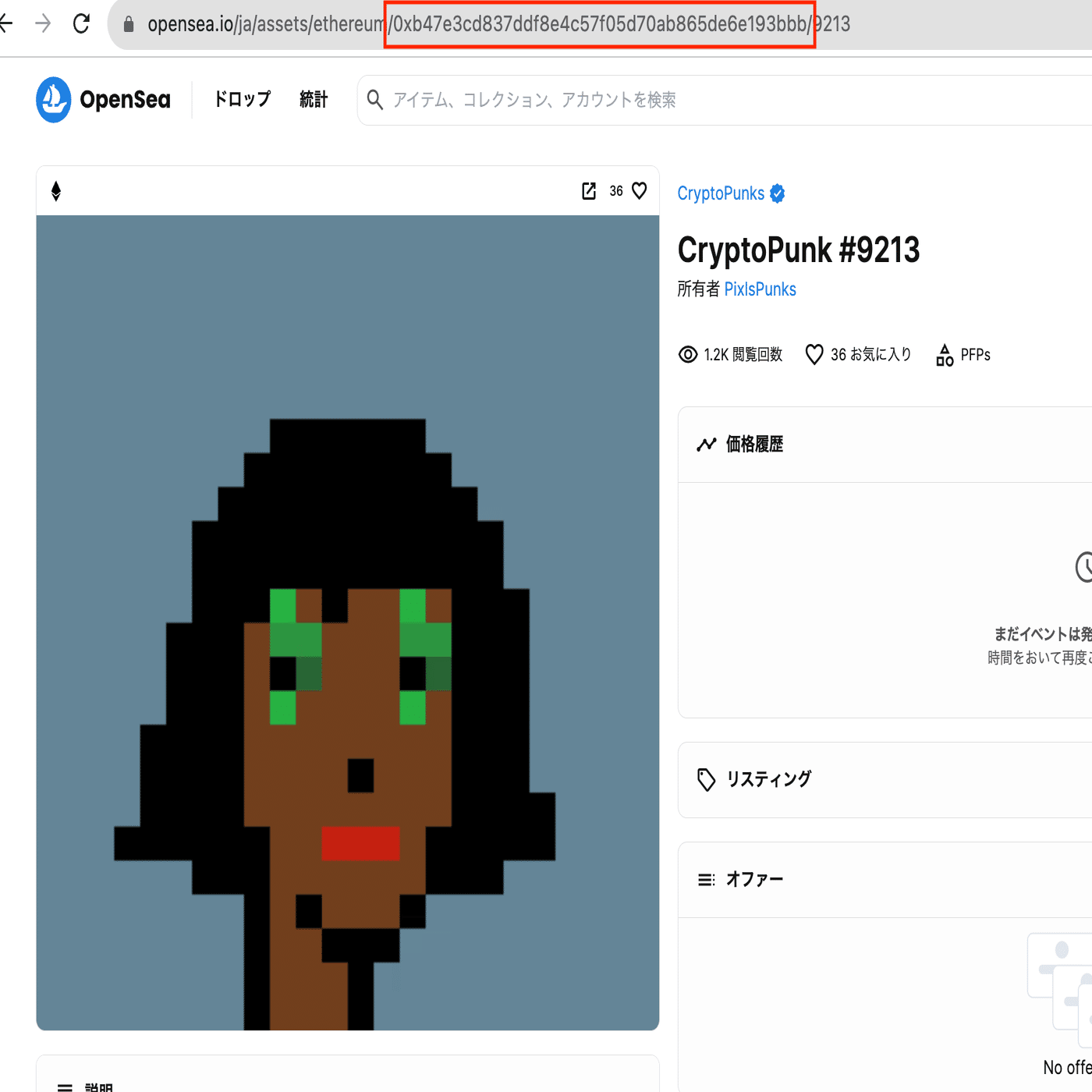The width and height of the screenshot is (1092, 1092).
Task: Click the OpenSea ship logo icon
Action: [x=54, y=100]
